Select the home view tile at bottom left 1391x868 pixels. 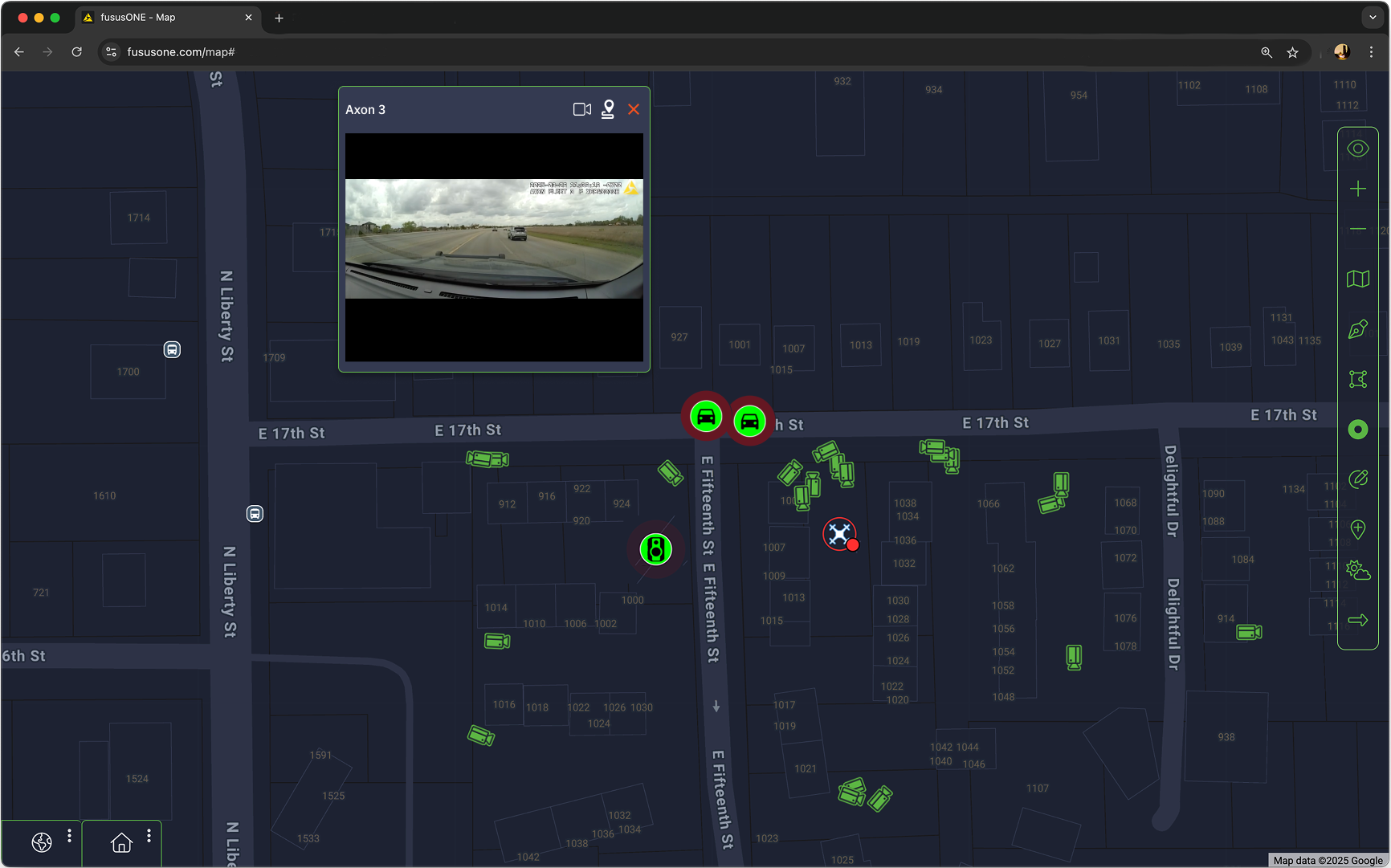(x=121, y=842)
